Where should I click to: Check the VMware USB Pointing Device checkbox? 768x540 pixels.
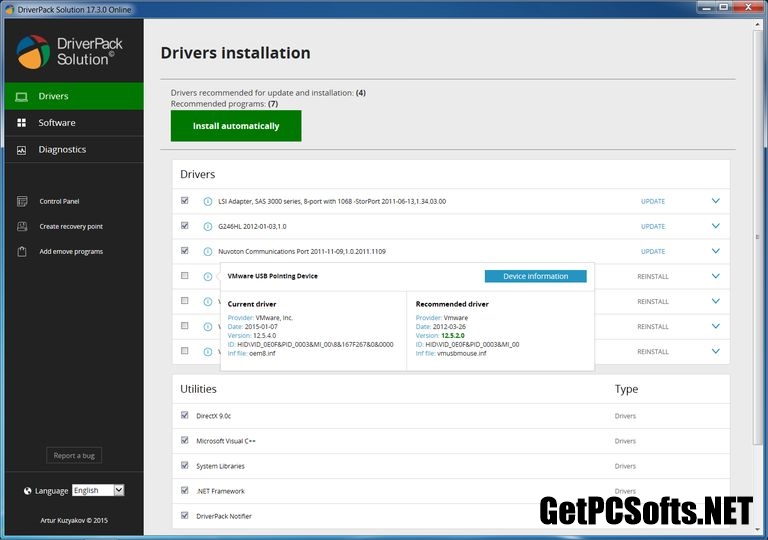[x=185, y=275]
